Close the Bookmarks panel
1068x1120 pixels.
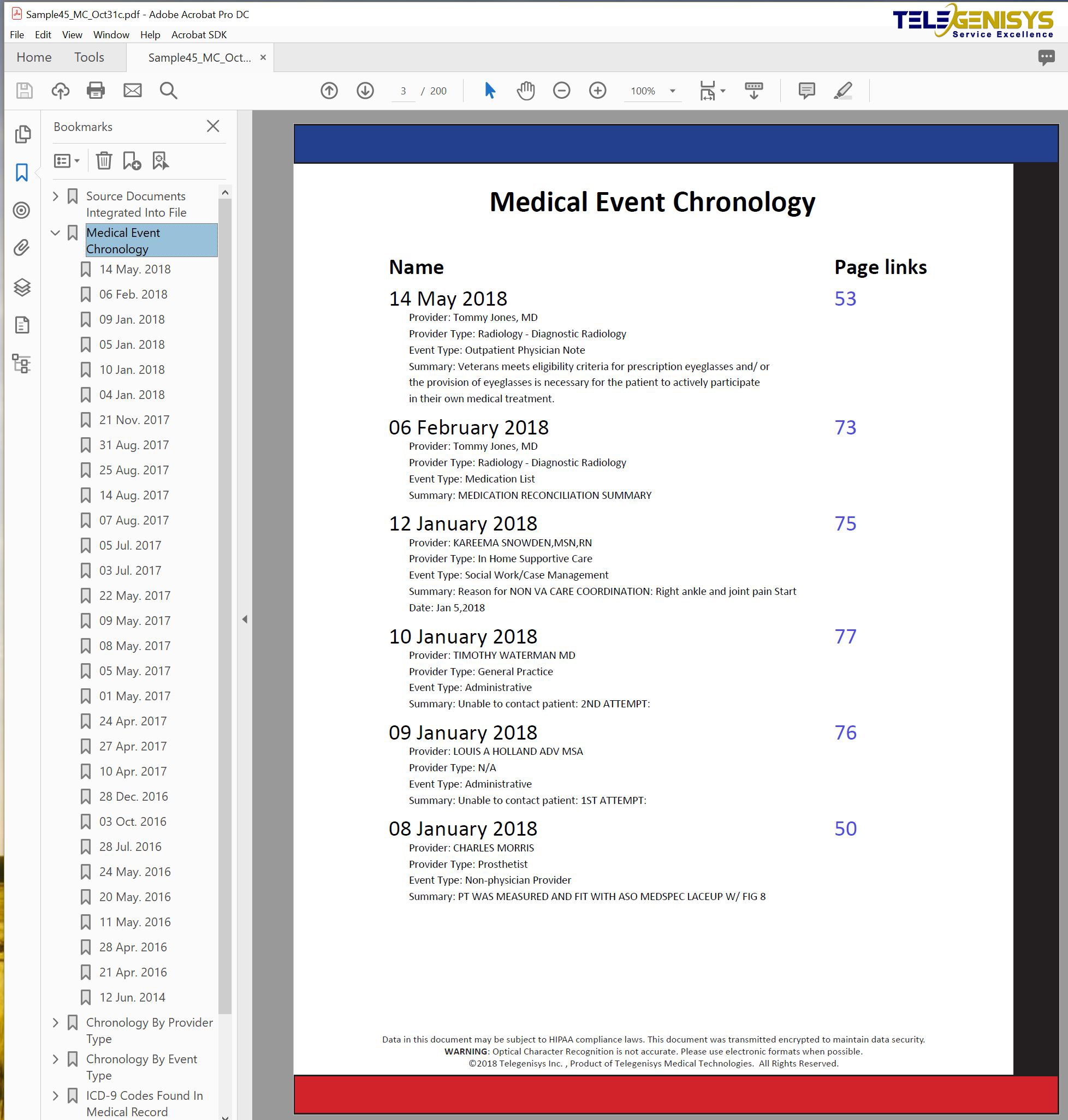tap(213, 126)
